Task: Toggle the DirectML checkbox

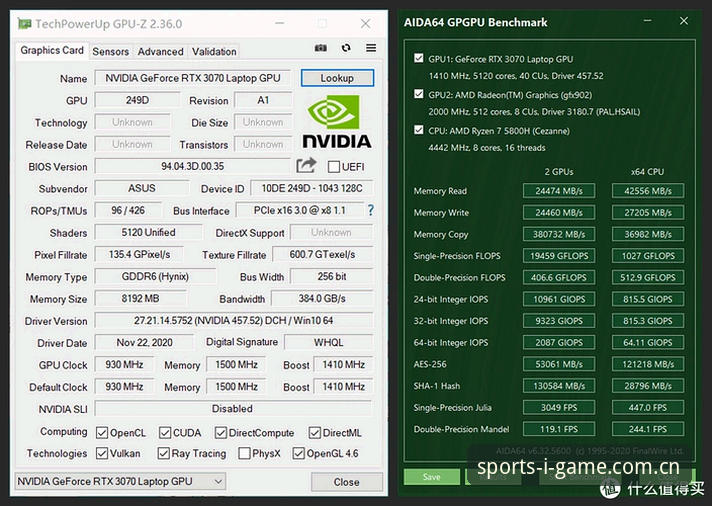Action: (315, 433)
